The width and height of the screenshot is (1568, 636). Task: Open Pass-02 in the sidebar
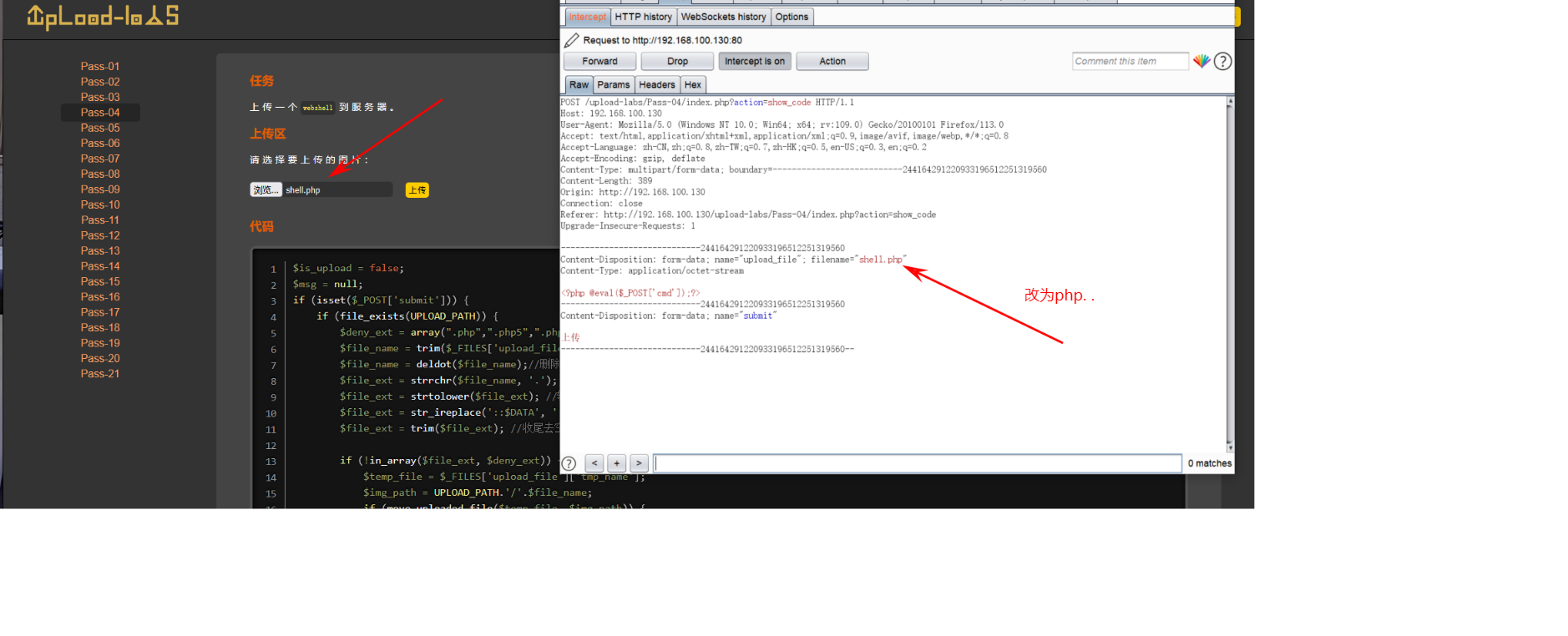[100, 82]
